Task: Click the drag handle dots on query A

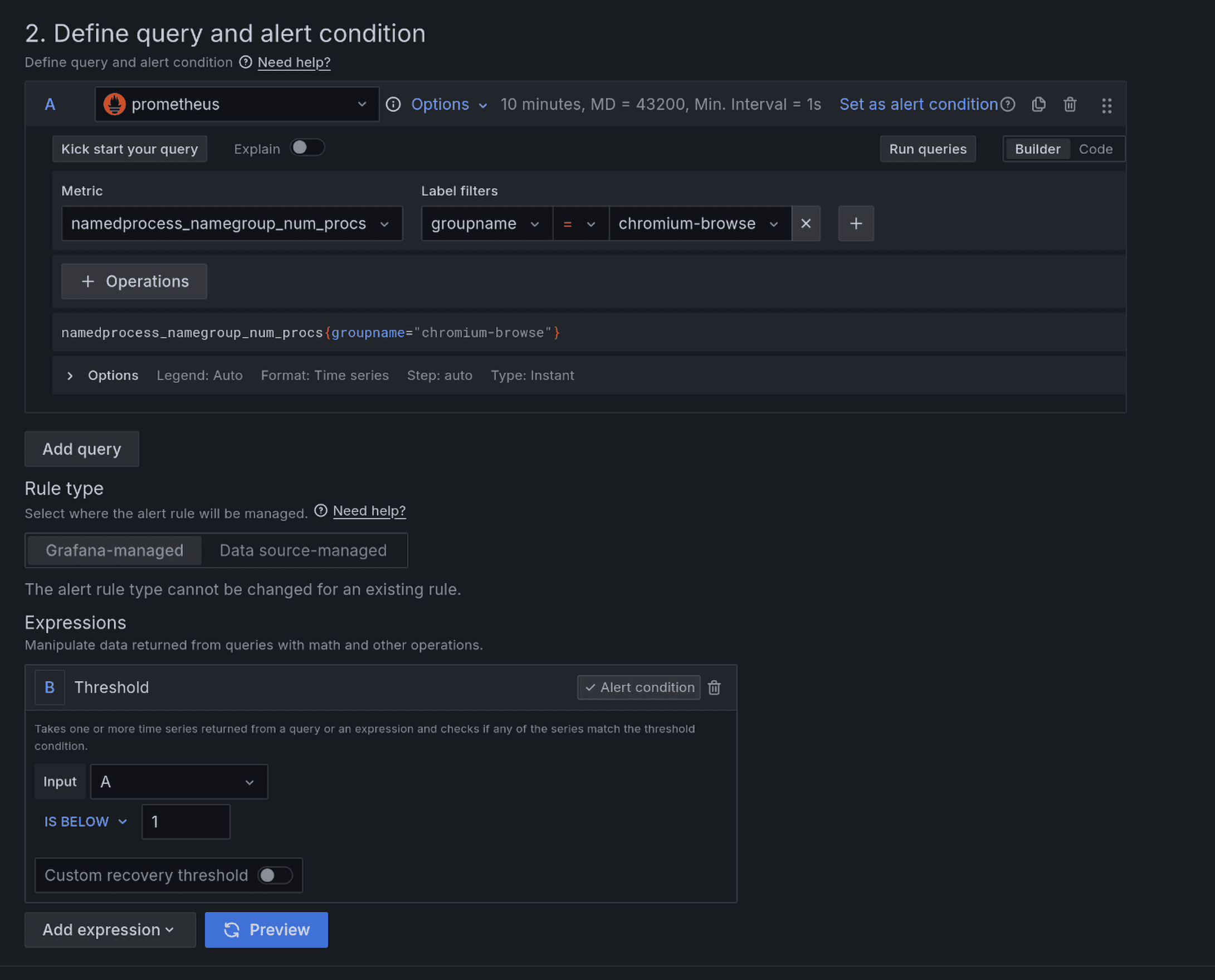Action: [x=1106, y=105]
